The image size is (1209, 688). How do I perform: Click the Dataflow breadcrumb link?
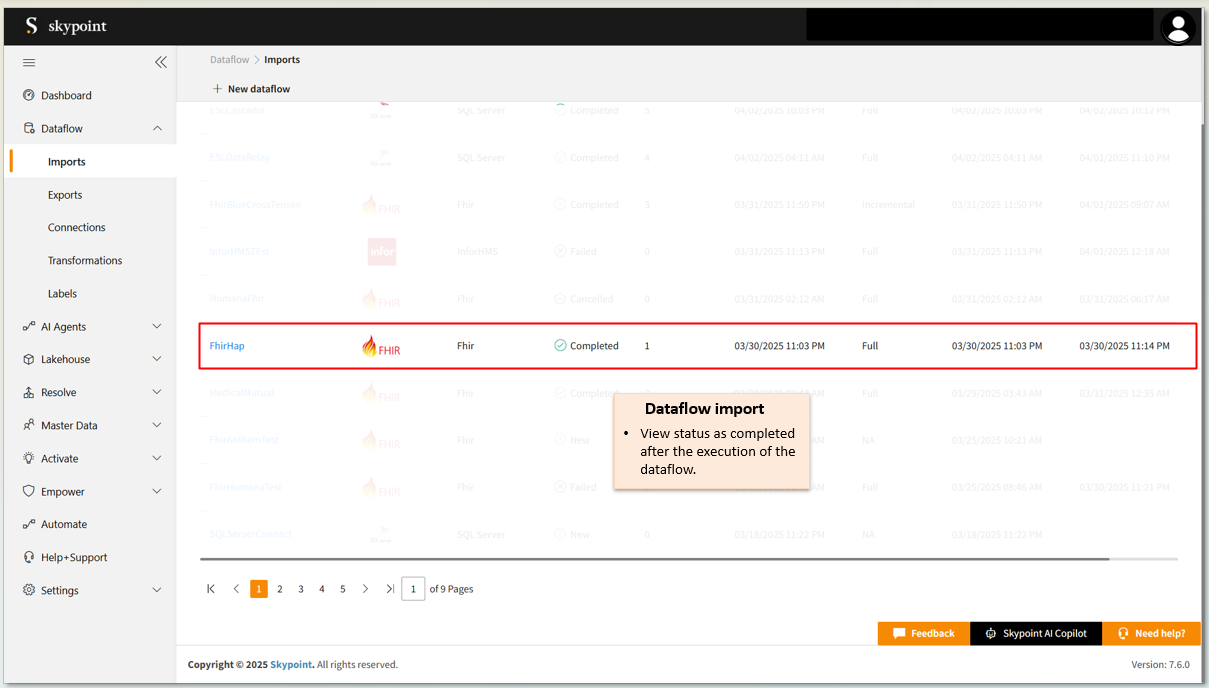[x=230, y=60]
